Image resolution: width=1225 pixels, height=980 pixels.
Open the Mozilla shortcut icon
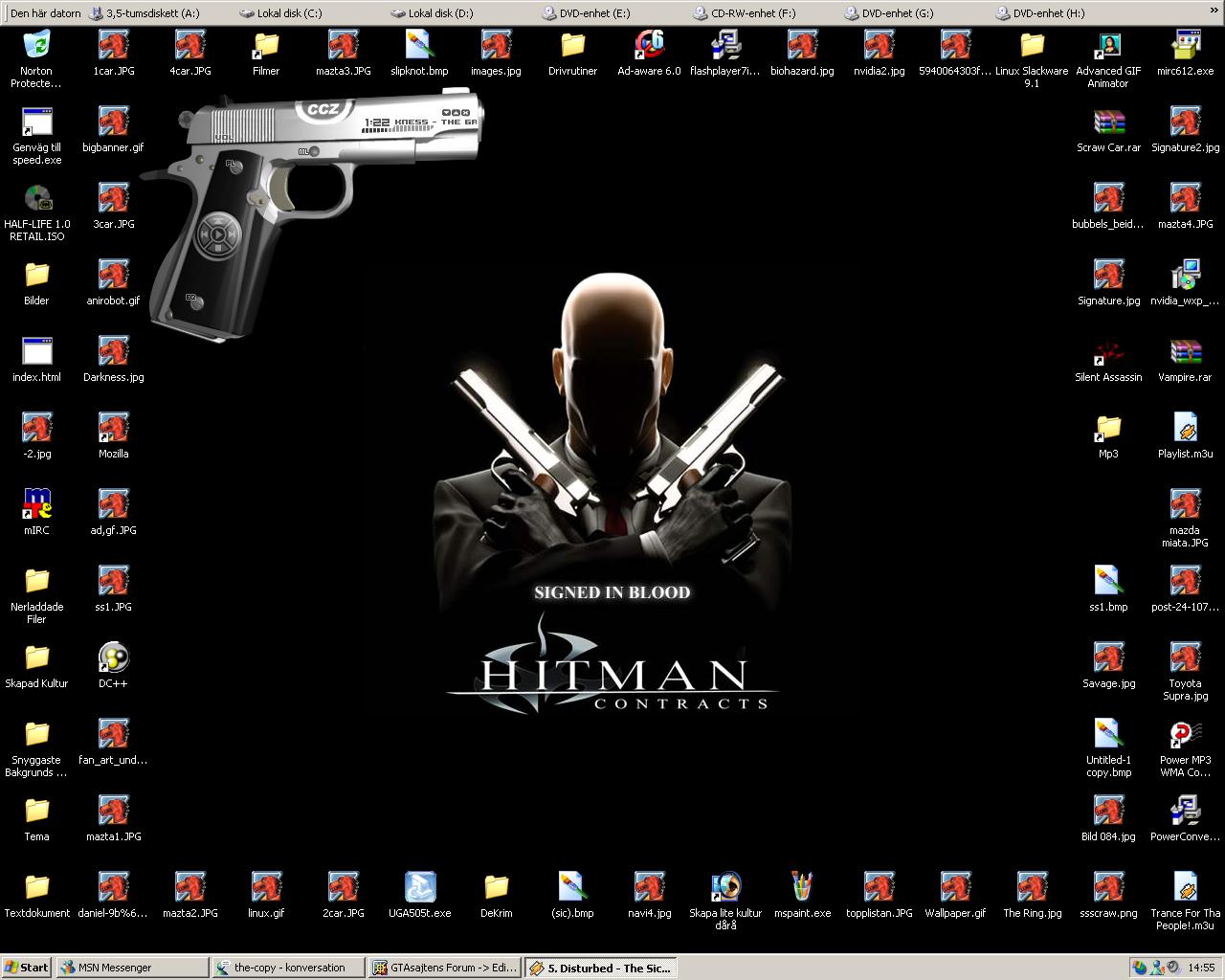tap(113, 435)
